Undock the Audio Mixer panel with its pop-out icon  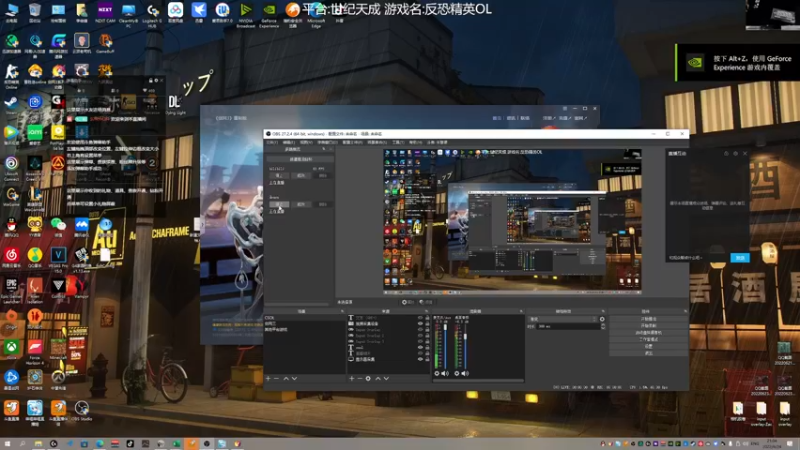pos(521,311)
